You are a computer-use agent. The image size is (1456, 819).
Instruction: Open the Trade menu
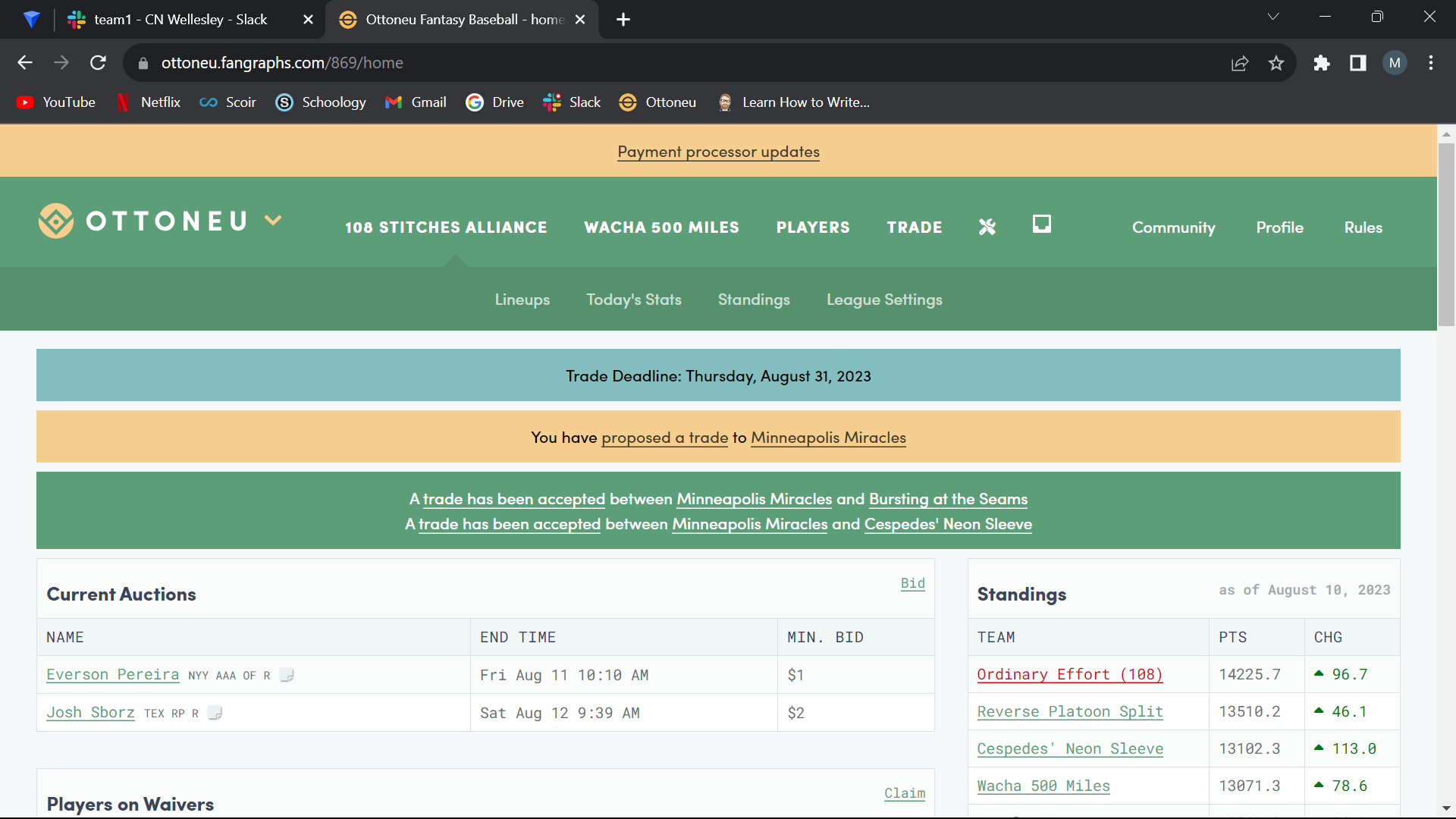click(915, 227)
